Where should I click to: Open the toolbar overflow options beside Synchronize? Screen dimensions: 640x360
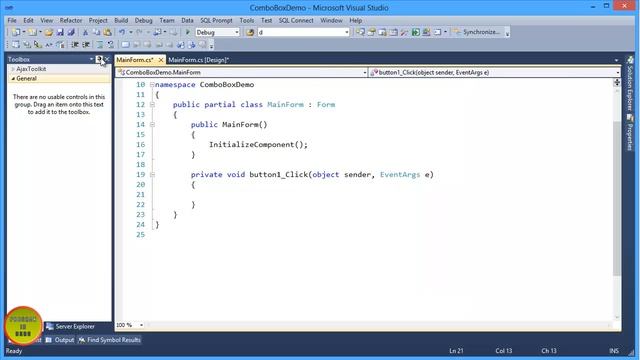tap(507, 33)
